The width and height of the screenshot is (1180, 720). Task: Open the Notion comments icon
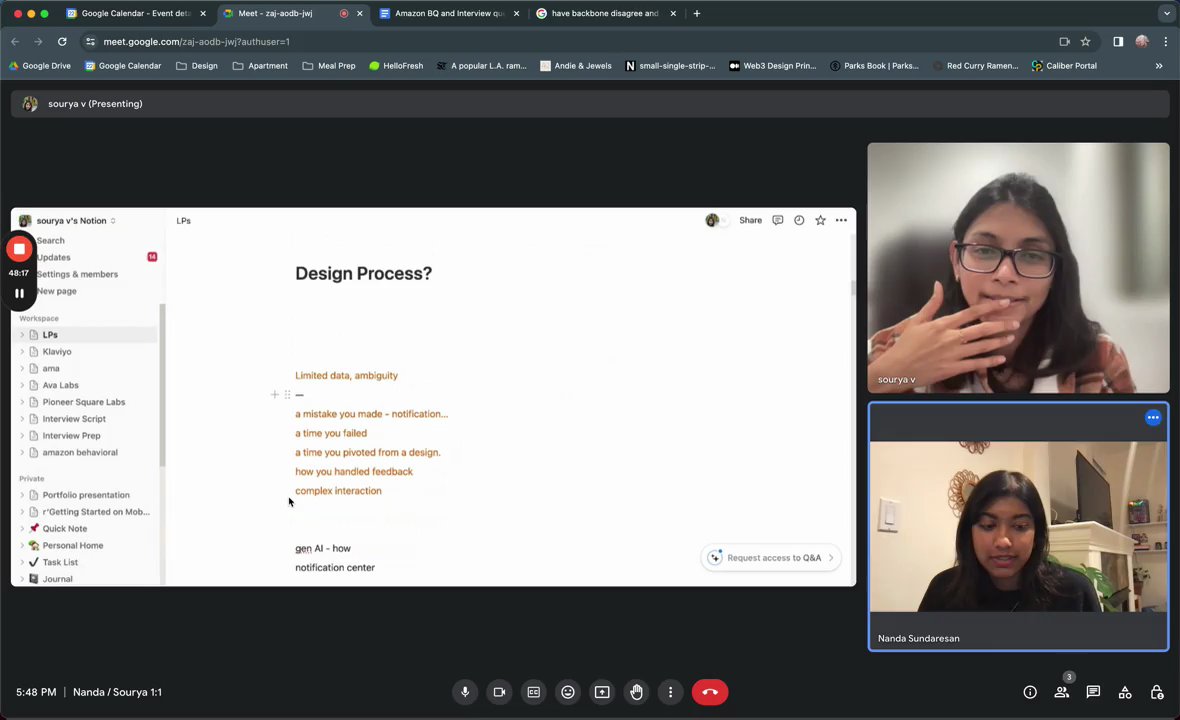(777, 220)
